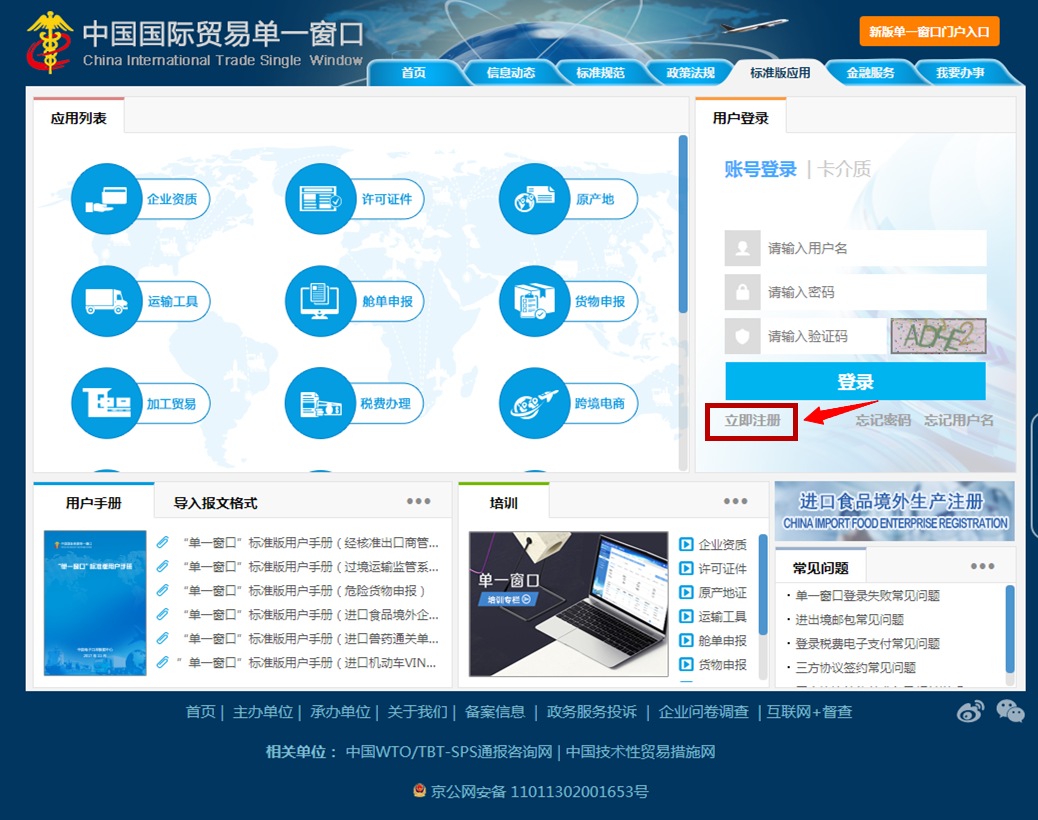Image resolution: width=1038 pixels, height=820 pixels.
Task: Open the three-dot menu beside 导入报文格式
Action: point(418,502)
